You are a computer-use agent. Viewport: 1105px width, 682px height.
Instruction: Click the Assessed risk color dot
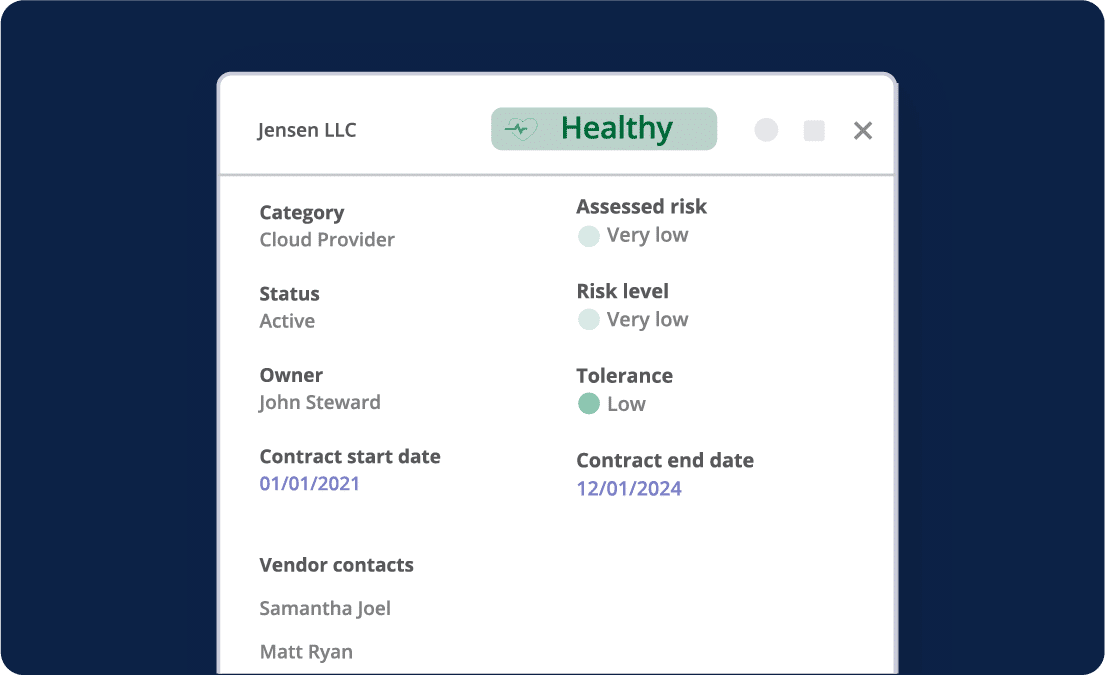tap(589, 236)
